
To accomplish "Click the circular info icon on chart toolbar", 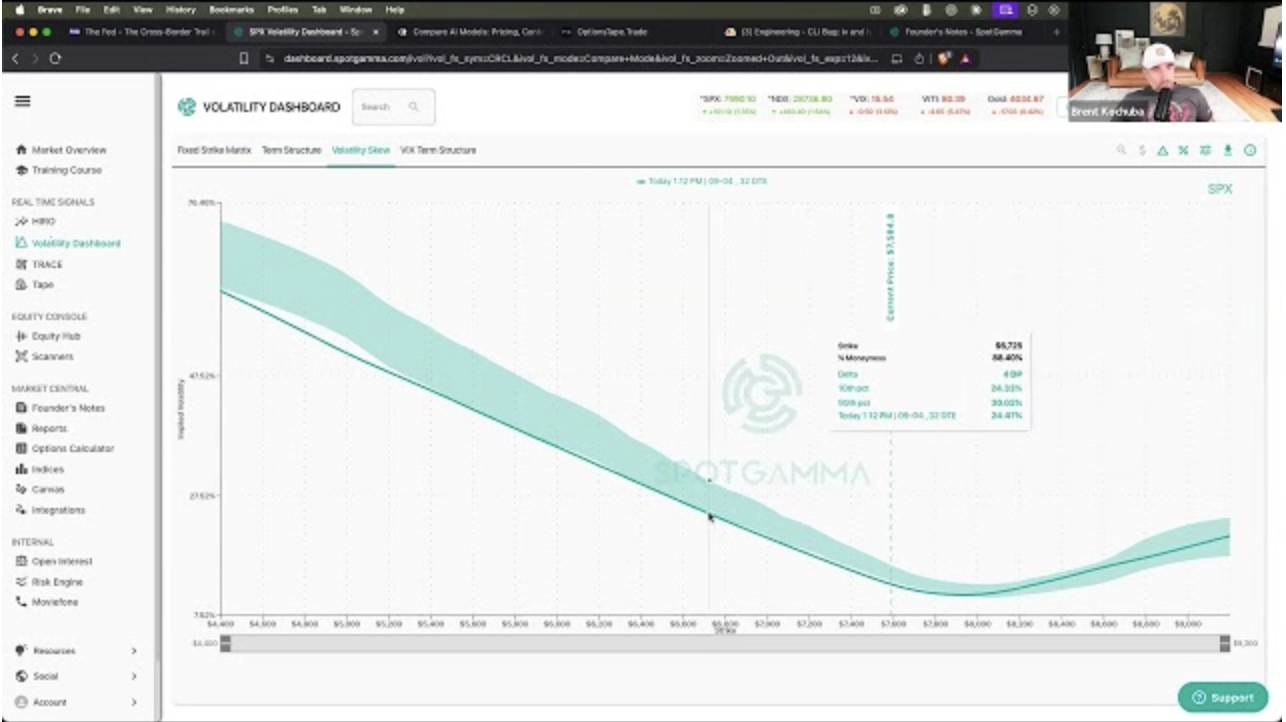I will pyautogui.click(x=1250, y=150).
